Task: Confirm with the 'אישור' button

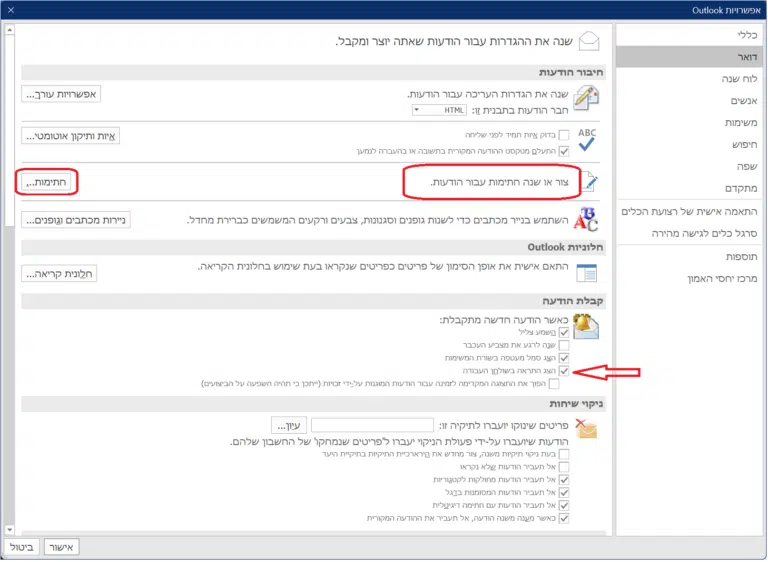Action: (x=61, y=547)
